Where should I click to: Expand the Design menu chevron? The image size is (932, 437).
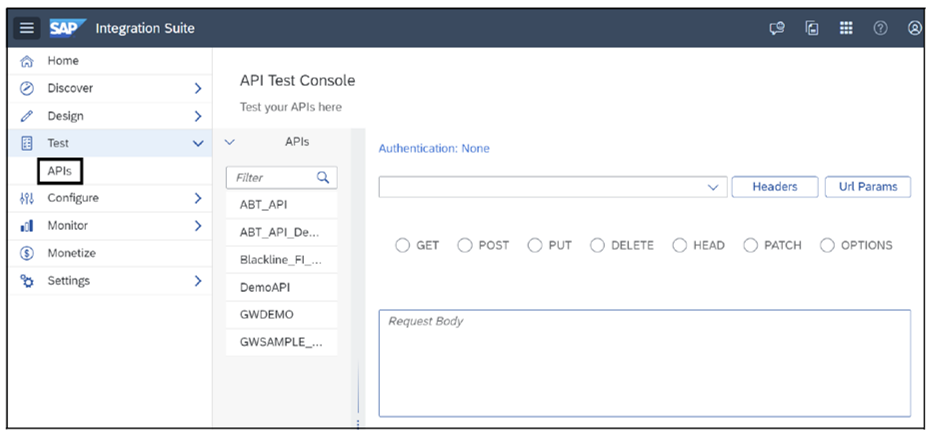[x=198, y=116]
